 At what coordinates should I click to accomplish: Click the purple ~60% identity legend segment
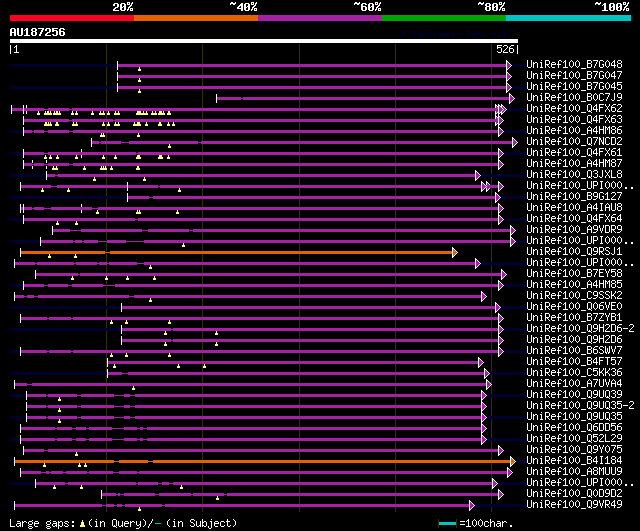tap(320, 18)
